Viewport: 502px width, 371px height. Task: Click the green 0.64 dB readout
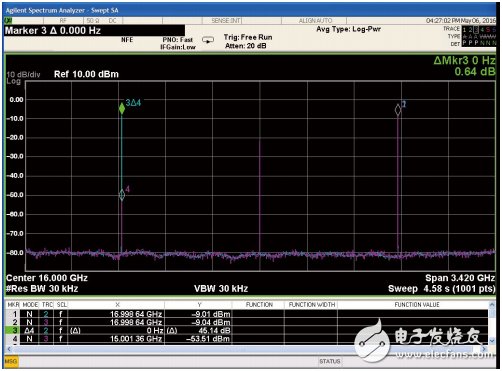point(475,71)
